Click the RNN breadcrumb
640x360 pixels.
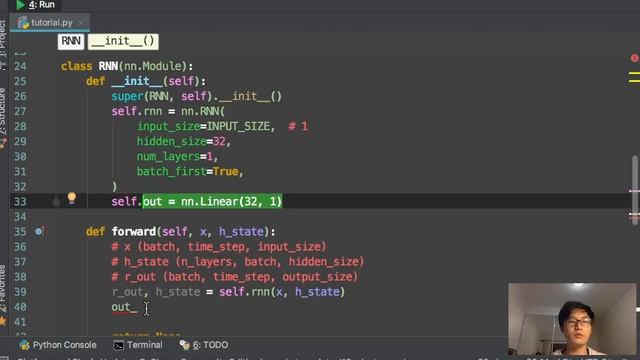tap(71, 41)
